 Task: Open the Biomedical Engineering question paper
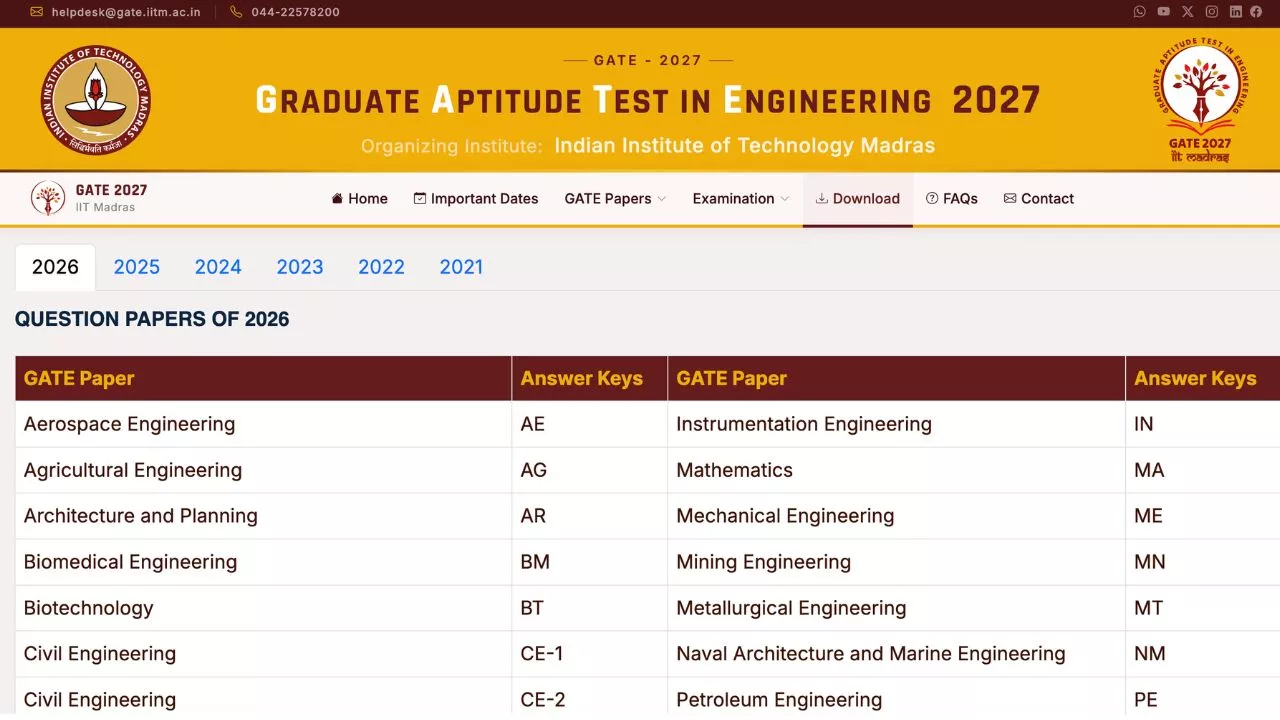pos(131,562)
